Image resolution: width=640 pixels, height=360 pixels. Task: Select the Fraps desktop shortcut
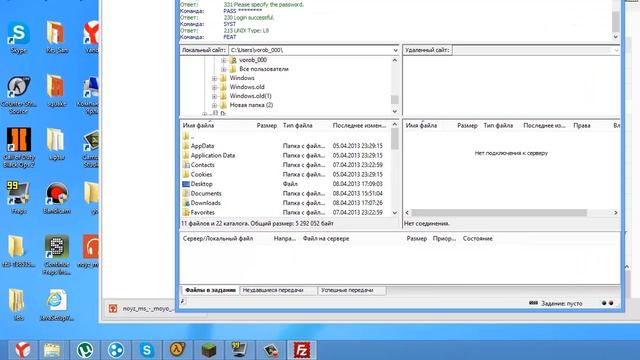[x=18, y=198]
